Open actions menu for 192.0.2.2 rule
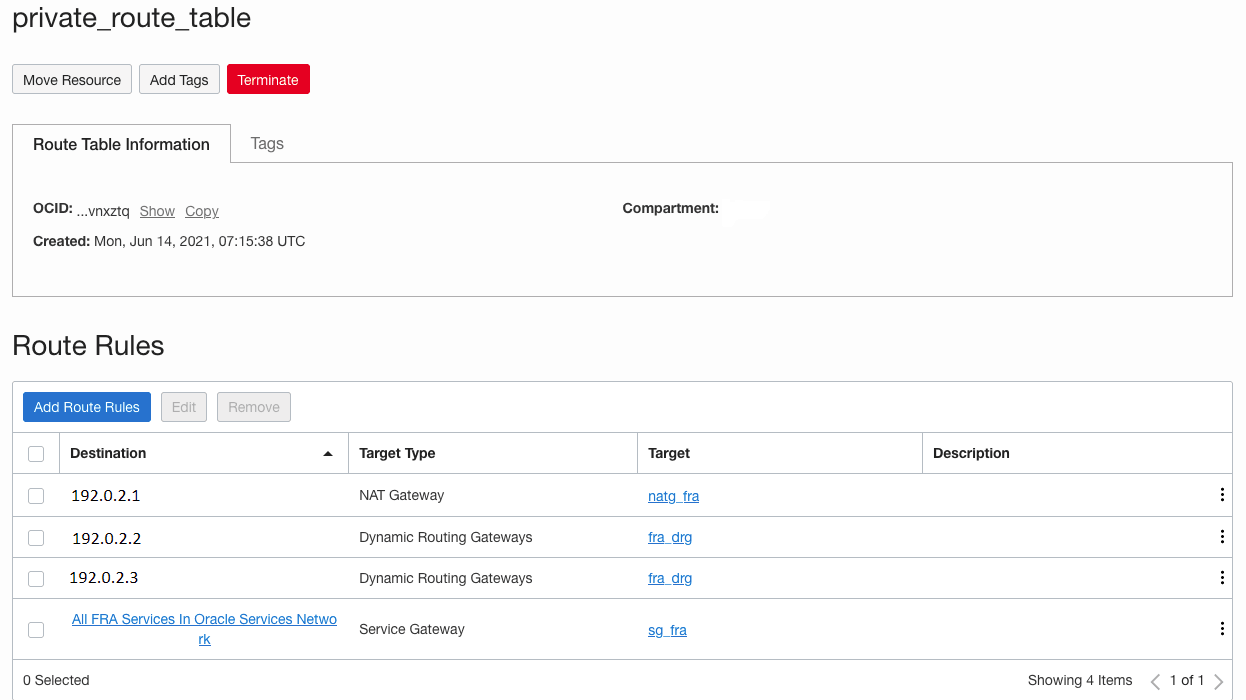 click(x=1221, y=537)
